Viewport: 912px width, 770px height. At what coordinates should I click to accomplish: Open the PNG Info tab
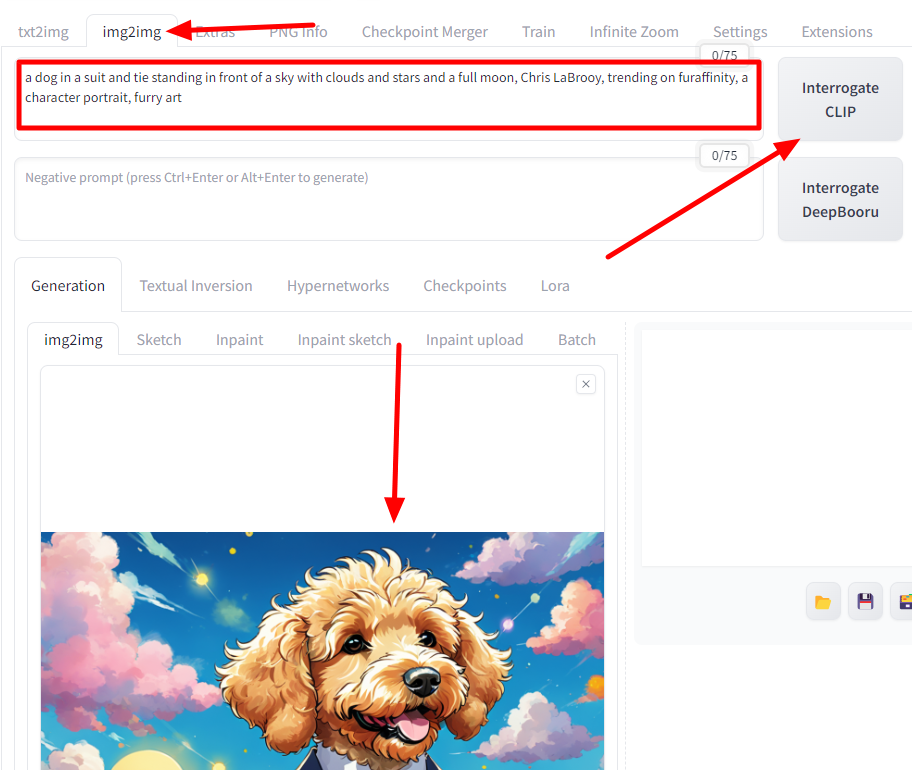point(298,31)
